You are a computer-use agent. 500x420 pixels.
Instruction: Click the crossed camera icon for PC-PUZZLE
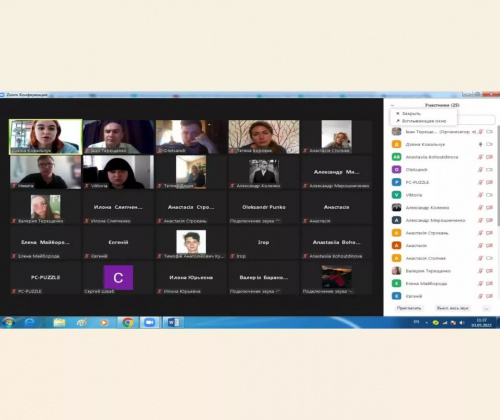coord(489,182)
